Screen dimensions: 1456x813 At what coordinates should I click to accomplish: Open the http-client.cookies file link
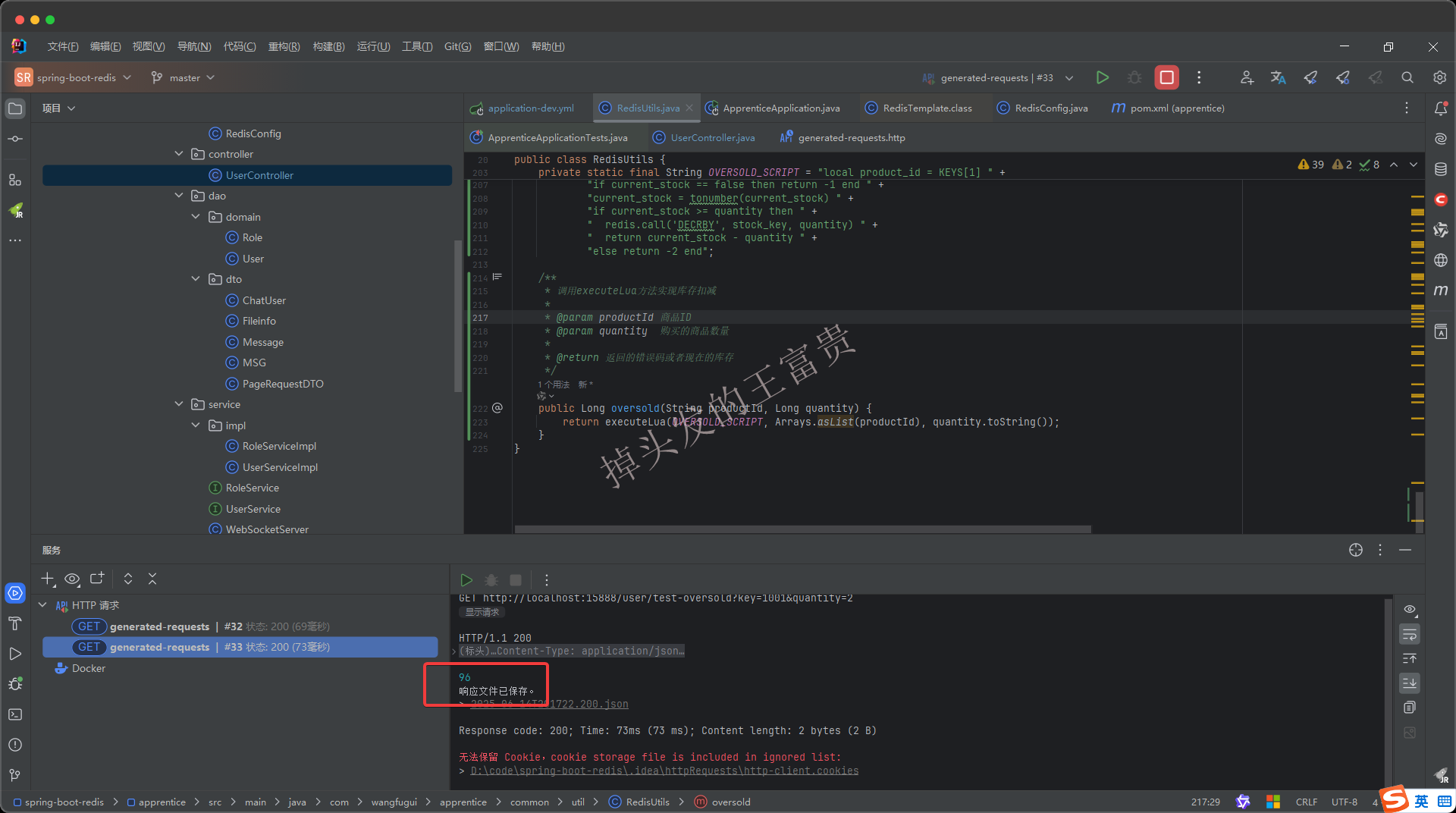[664, 771]
